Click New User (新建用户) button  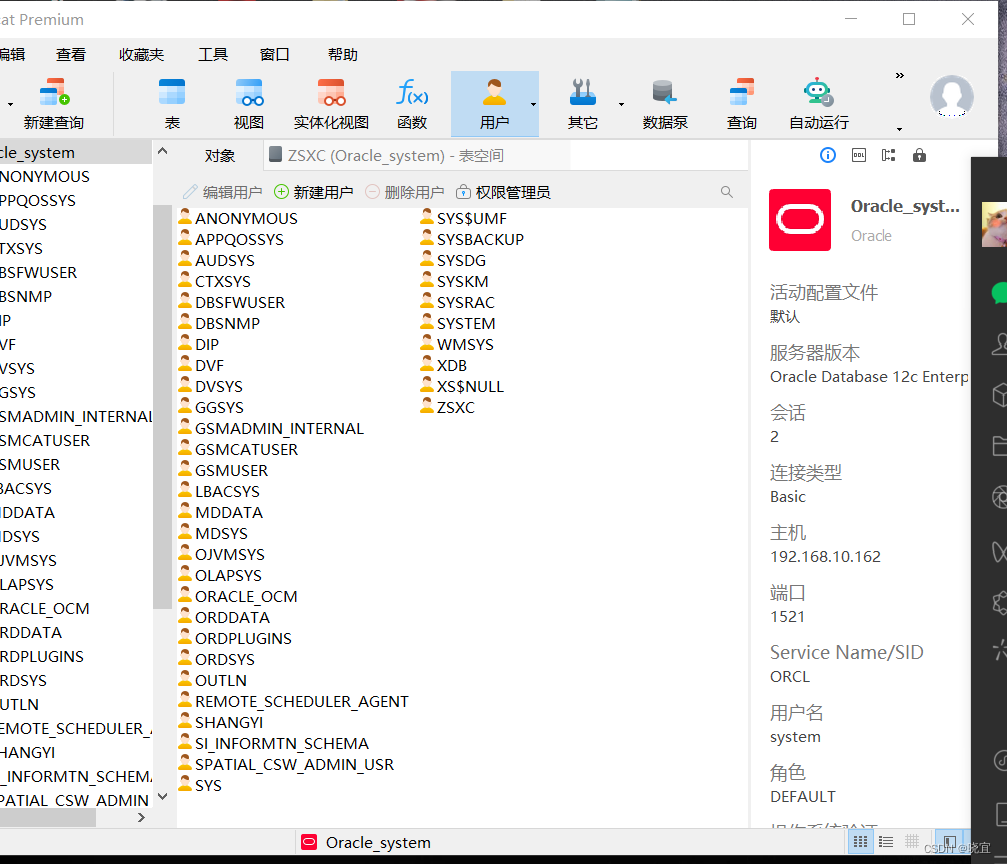(313, 192)
